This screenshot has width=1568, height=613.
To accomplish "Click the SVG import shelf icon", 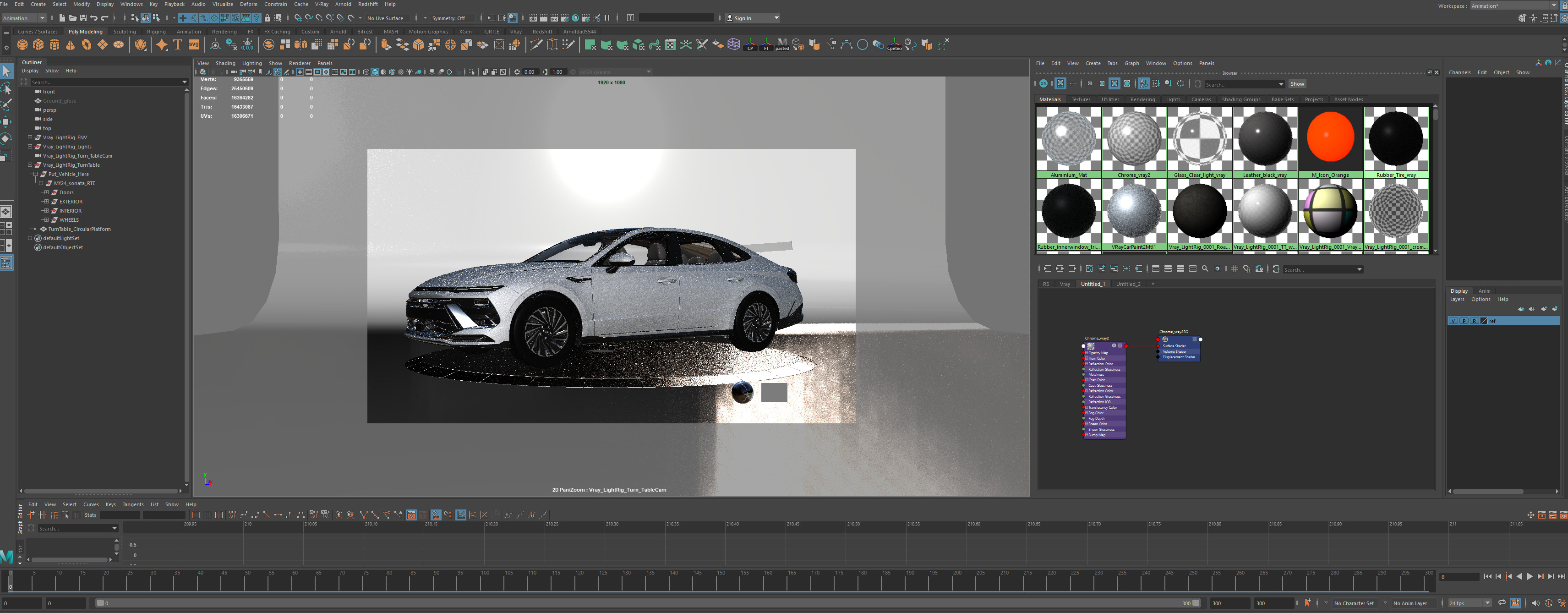I will 194,44.
